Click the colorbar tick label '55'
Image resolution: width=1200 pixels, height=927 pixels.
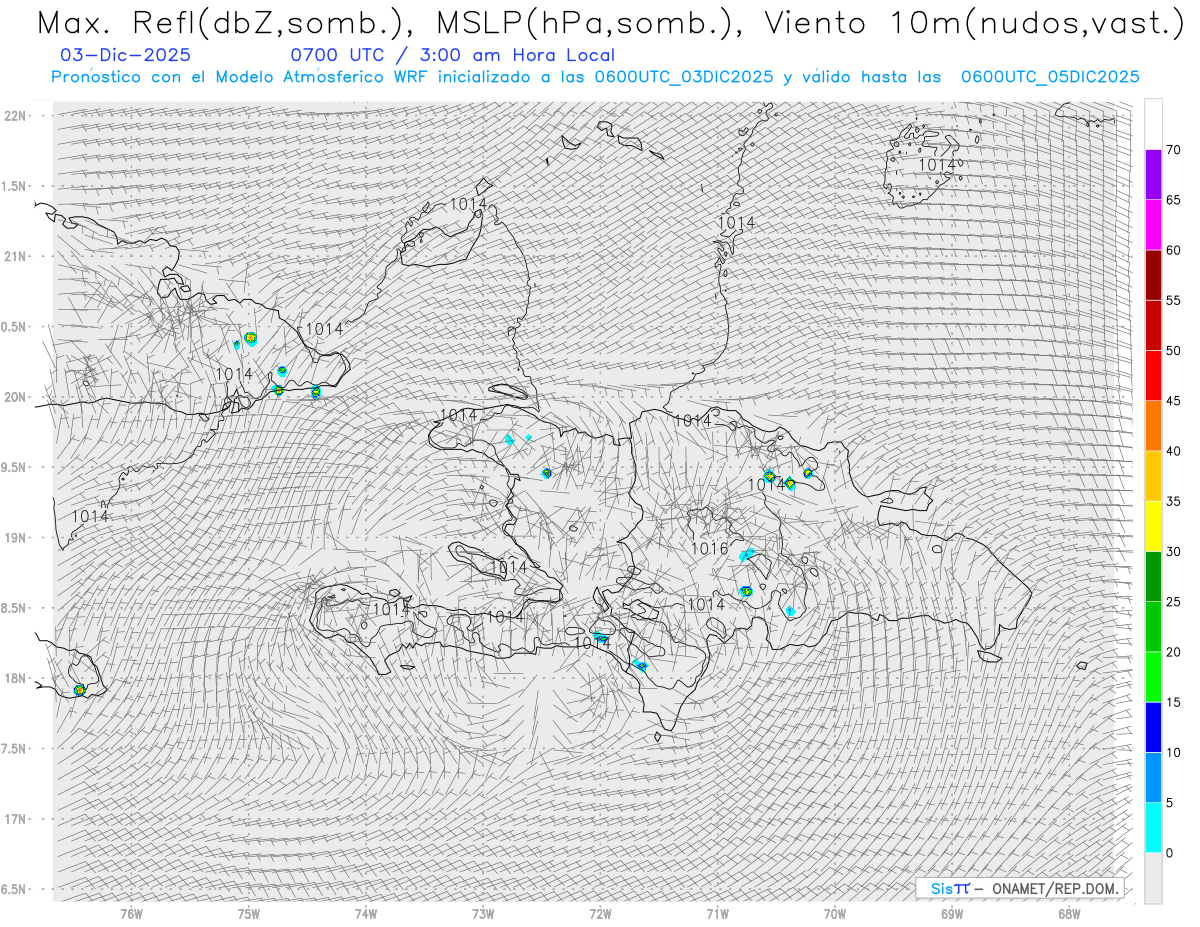coord(1174,300)
